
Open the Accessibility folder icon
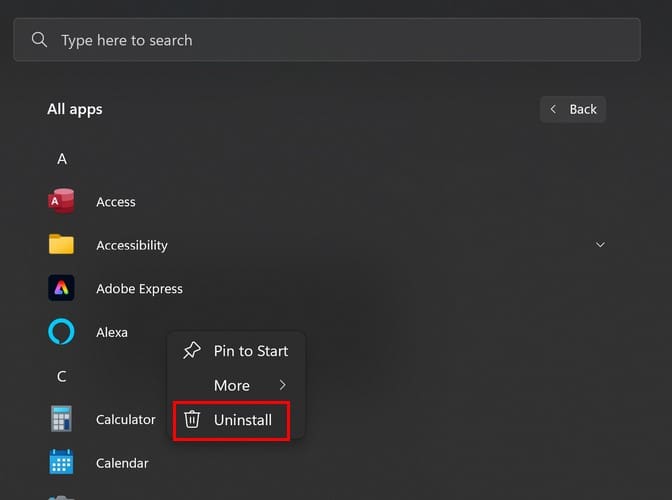coord(61,244)
